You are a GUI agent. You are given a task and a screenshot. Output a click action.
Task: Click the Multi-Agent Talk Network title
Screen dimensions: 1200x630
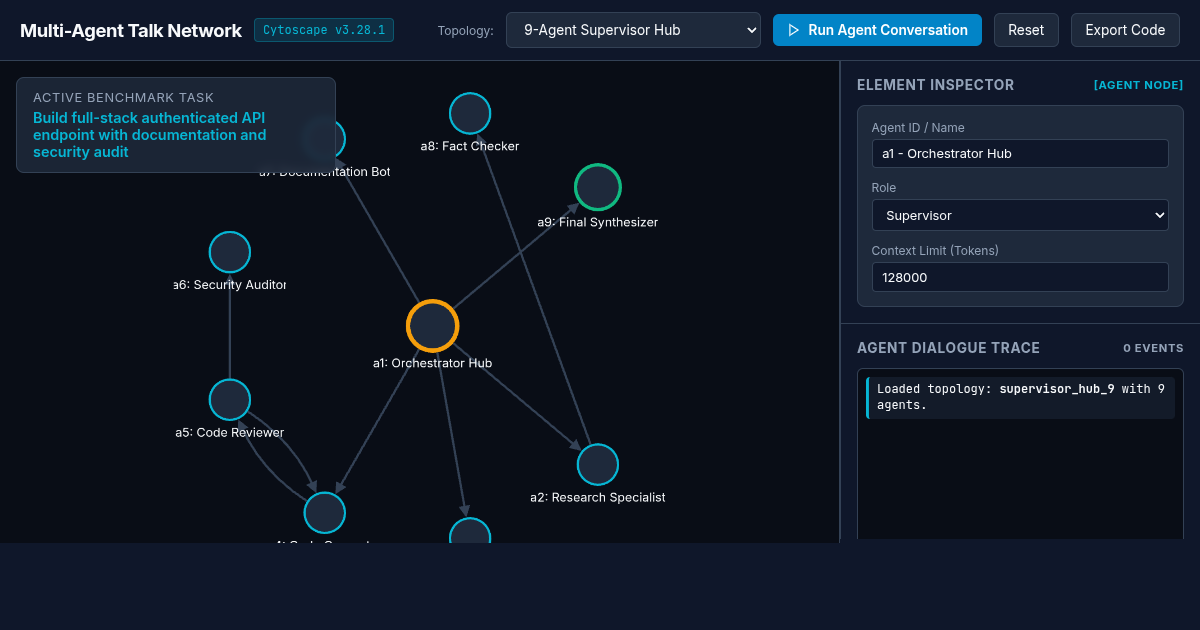click(x=131, y=30)
